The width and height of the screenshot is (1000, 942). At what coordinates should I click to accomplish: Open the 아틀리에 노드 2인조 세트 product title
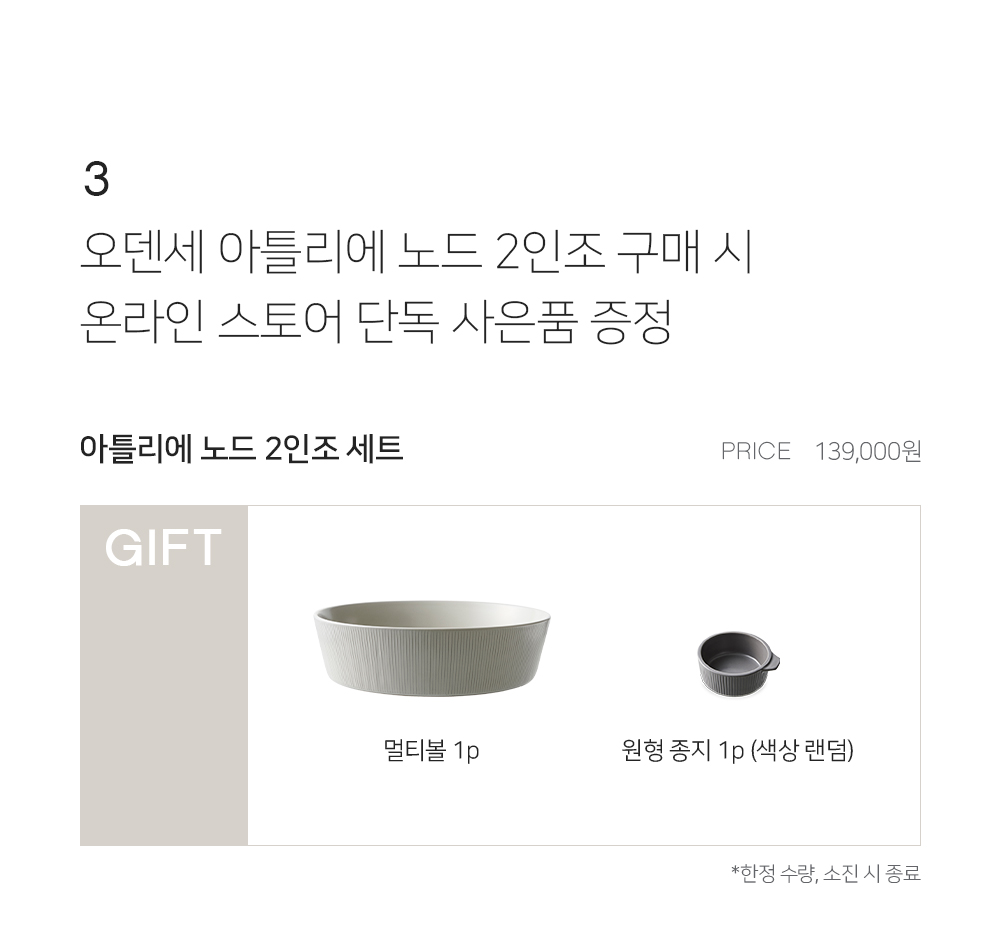tap(241, 449)
